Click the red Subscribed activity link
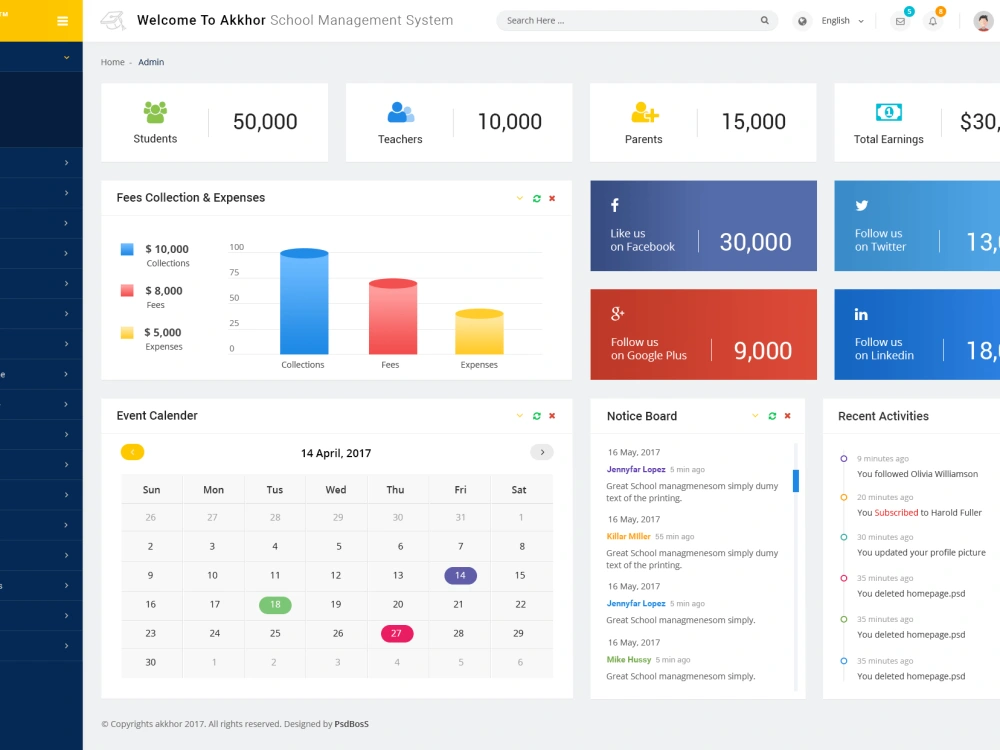1000x750 pixels. tap(896, 513)
